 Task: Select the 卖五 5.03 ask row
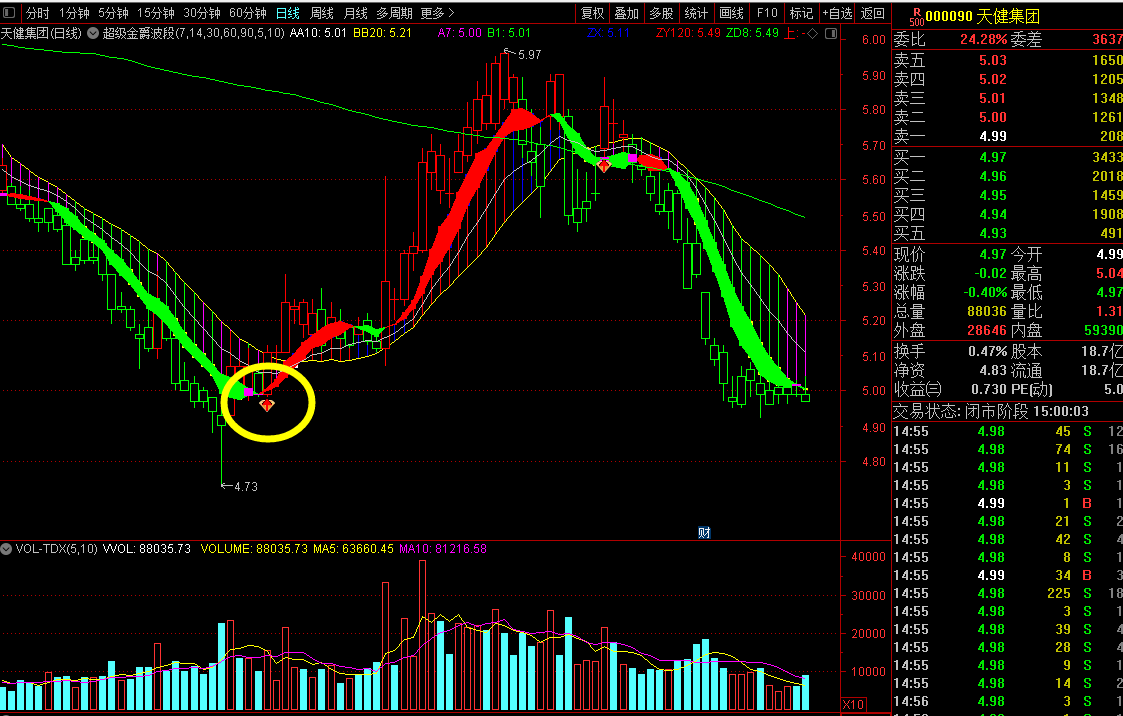1008,60
